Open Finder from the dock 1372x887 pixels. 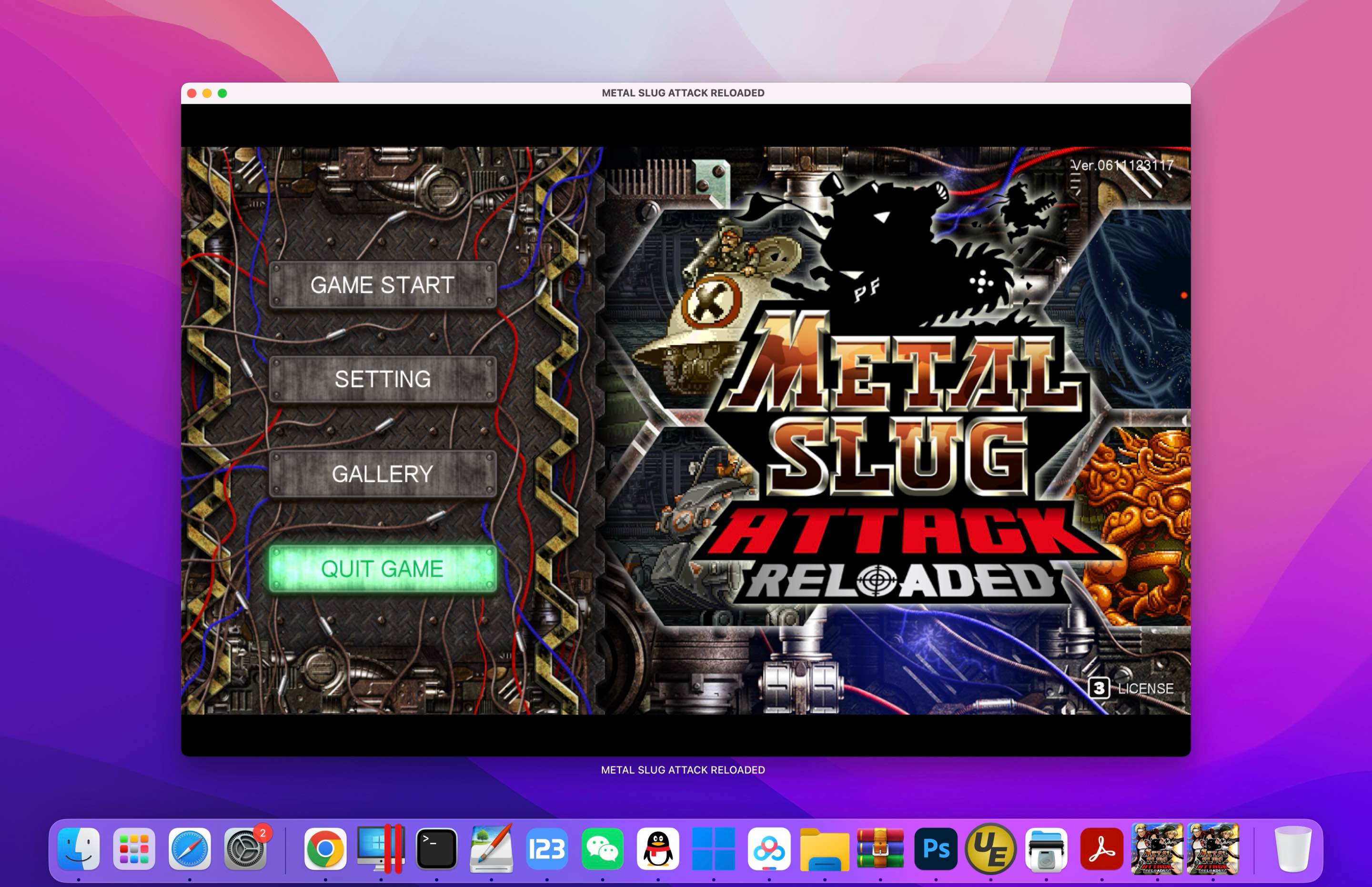(79, 849)
